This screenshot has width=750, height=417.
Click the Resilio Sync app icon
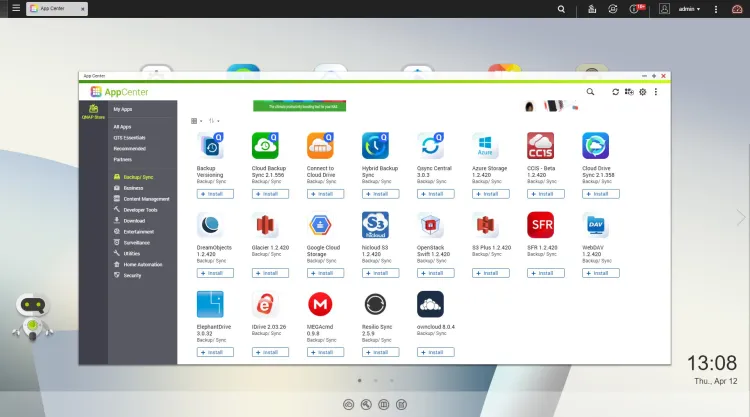pos(375,305)
